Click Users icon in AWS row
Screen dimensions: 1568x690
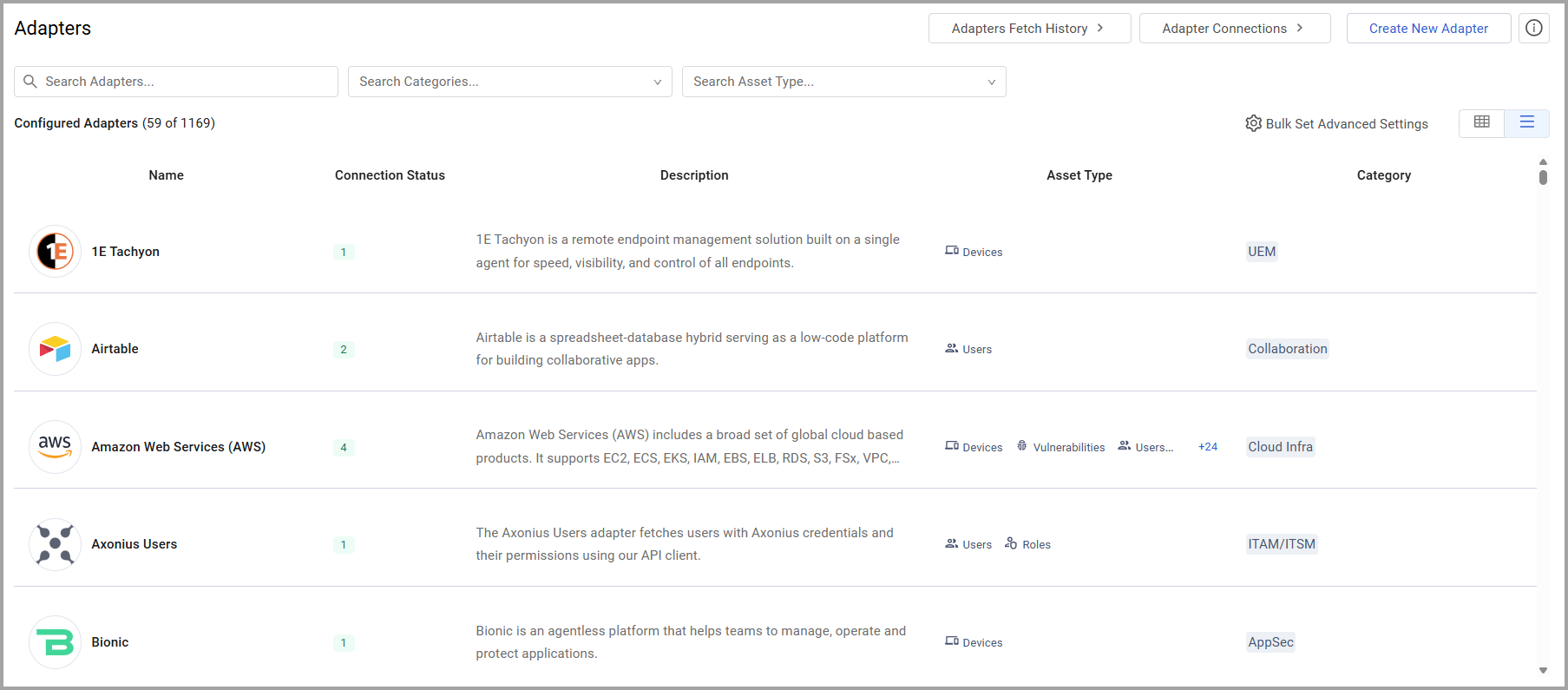(x=1125, y=446)
